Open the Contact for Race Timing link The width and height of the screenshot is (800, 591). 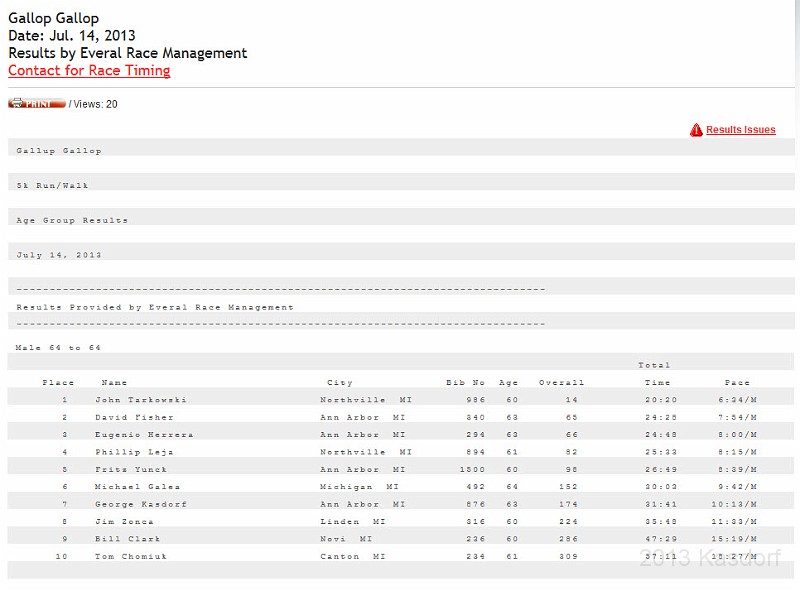pos(89,71)
